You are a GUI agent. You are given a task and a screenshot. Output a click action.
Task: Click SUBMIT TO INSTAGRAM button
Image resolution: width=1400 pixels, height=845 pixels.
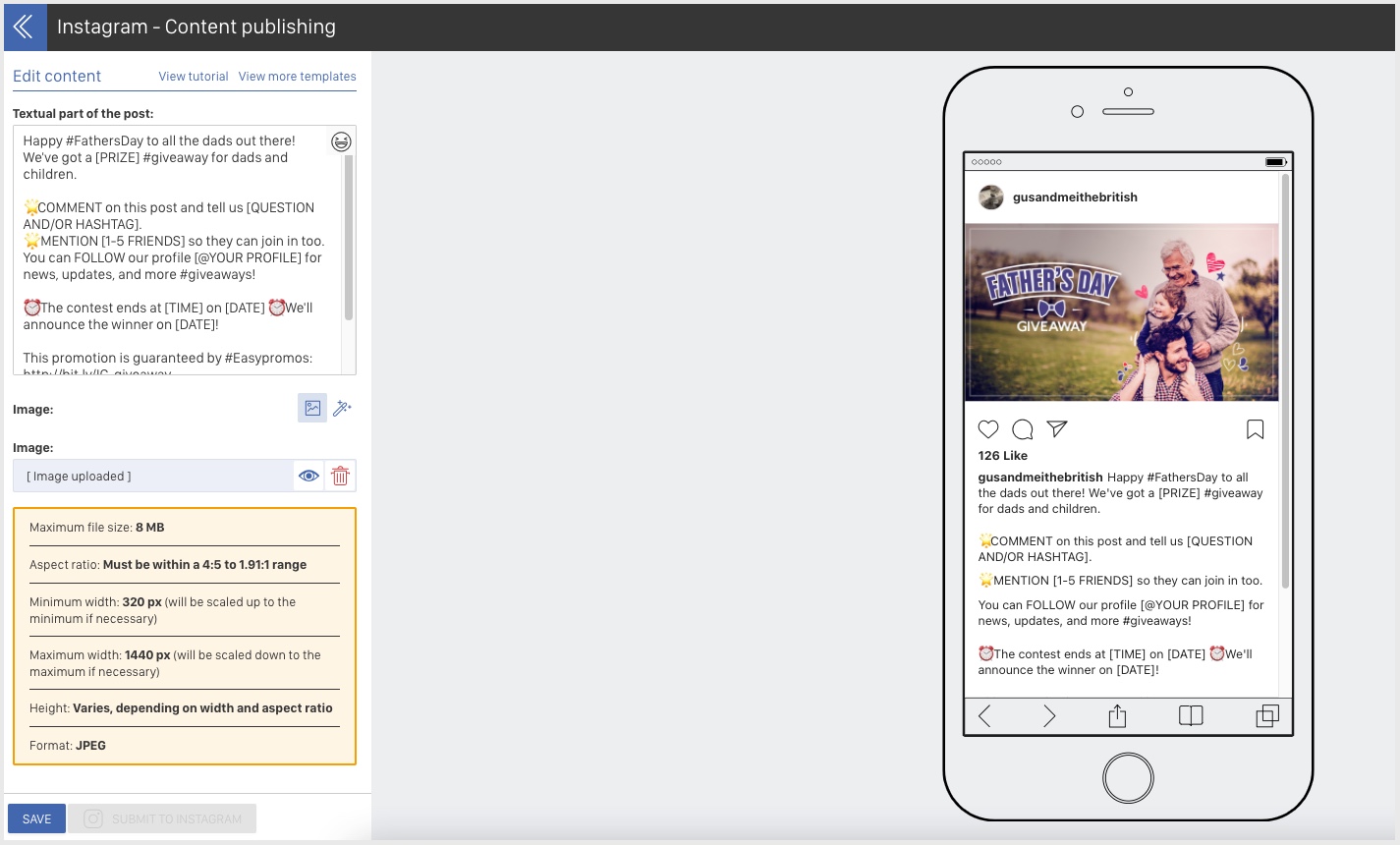click(162, 818)
